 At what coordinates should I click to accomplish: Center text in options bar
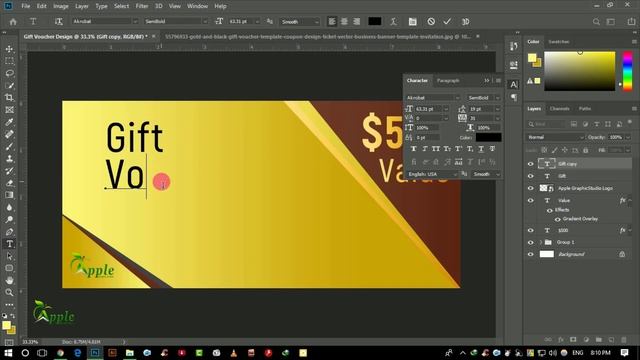[344, 22]
